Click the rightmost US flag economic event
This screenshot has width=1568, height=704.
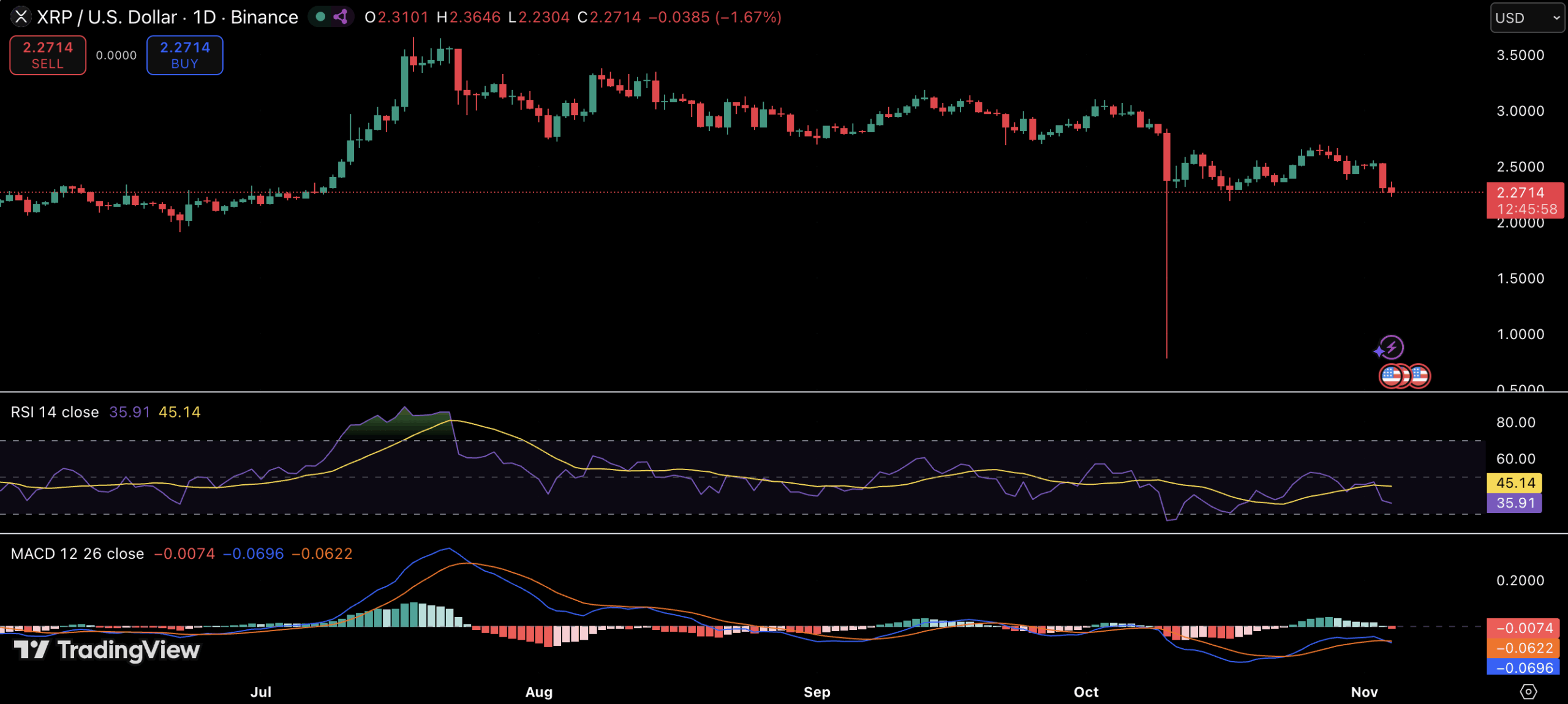click(1419, 375)
